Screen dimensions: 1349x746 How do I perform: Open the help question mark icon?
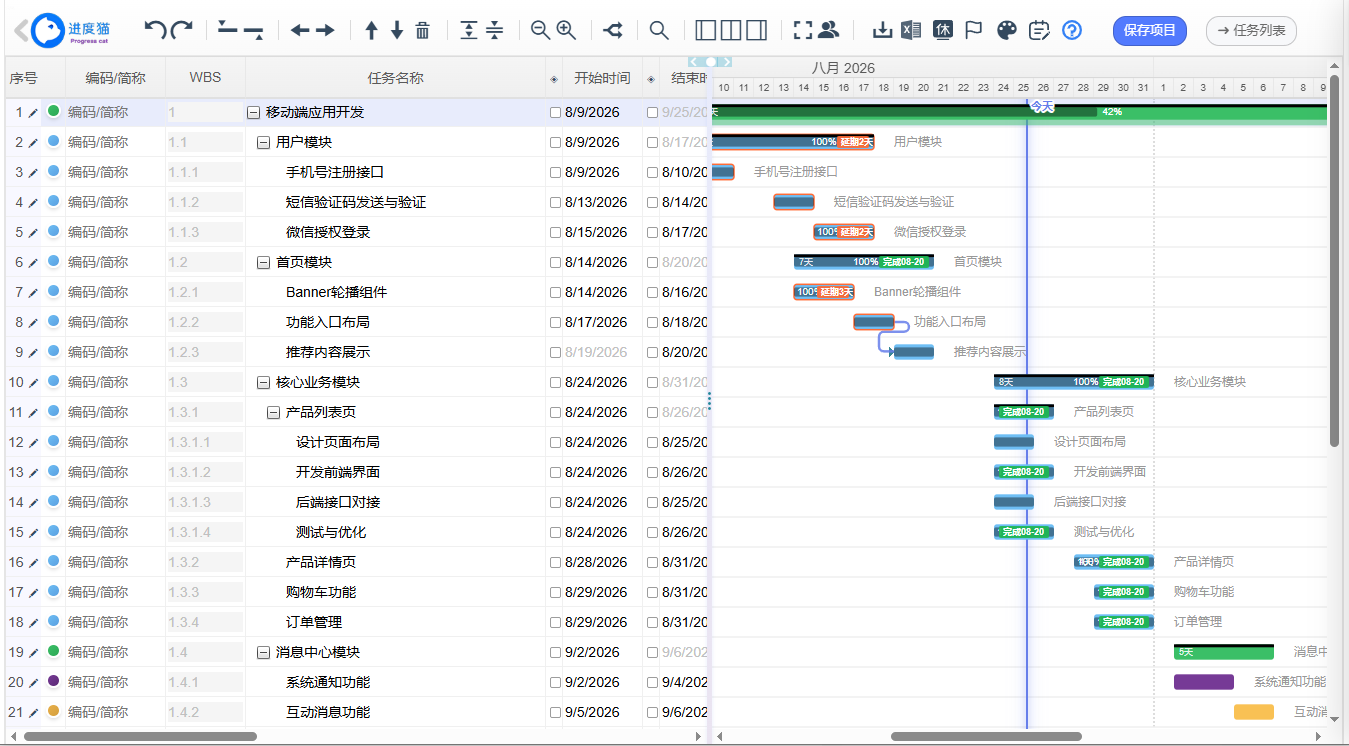point(1072,30)
